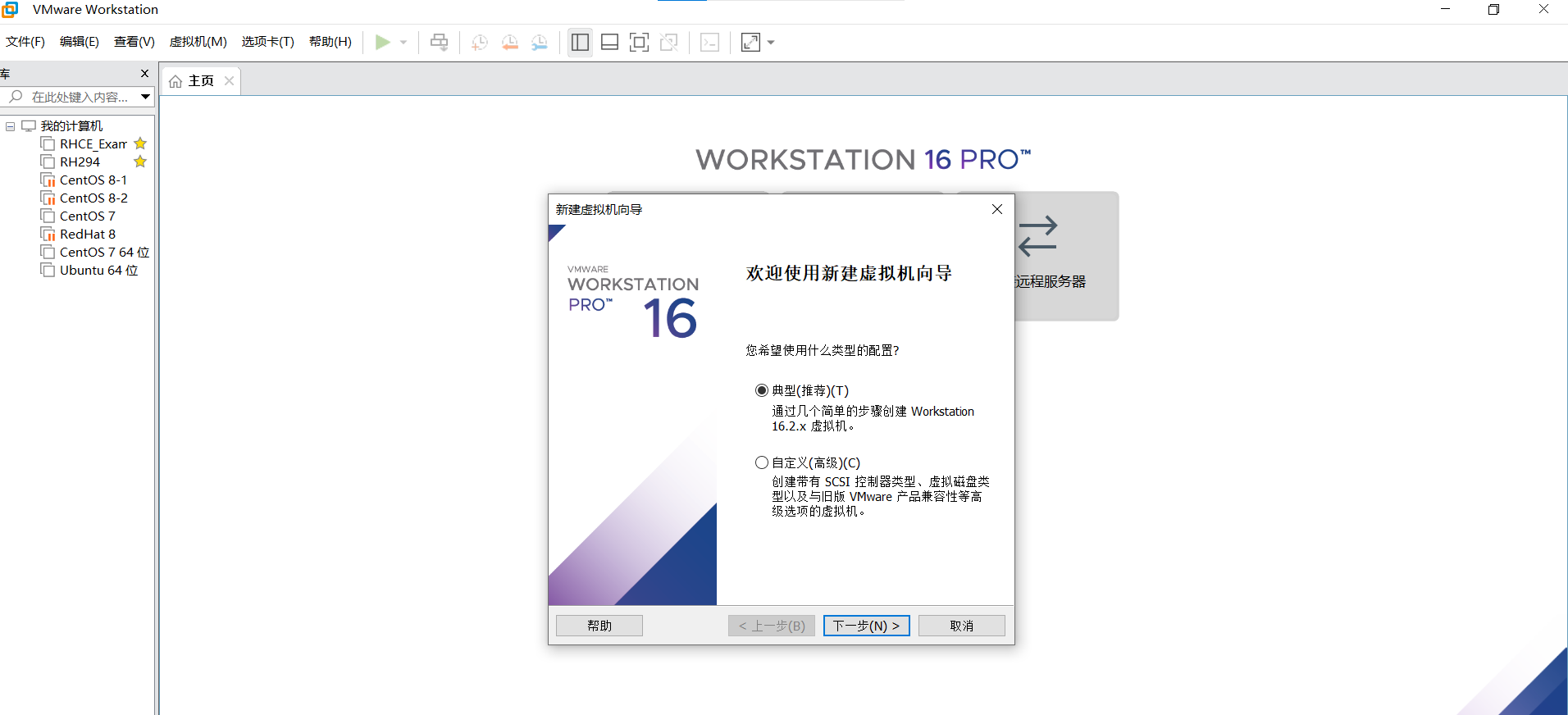Click the send Ctrl+Alt+Del toolbar icon

[x=440, y=42]
